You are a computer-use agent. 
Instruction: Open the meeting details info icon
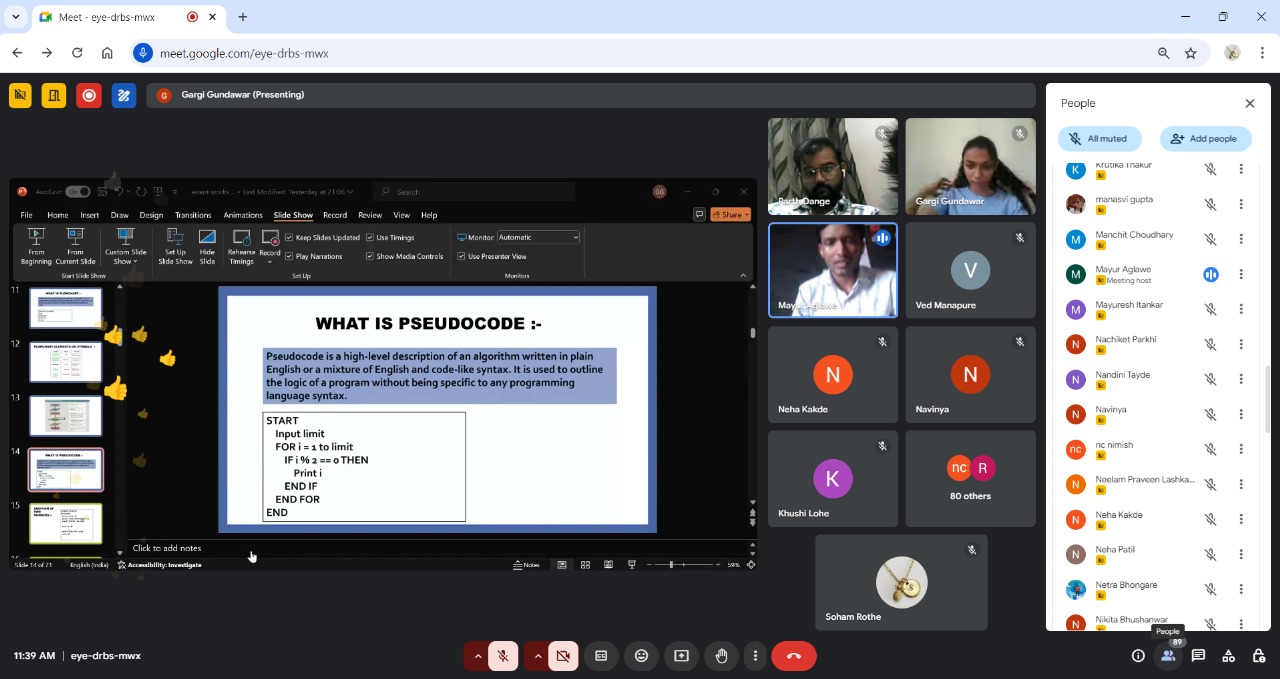click(1138, 656)
